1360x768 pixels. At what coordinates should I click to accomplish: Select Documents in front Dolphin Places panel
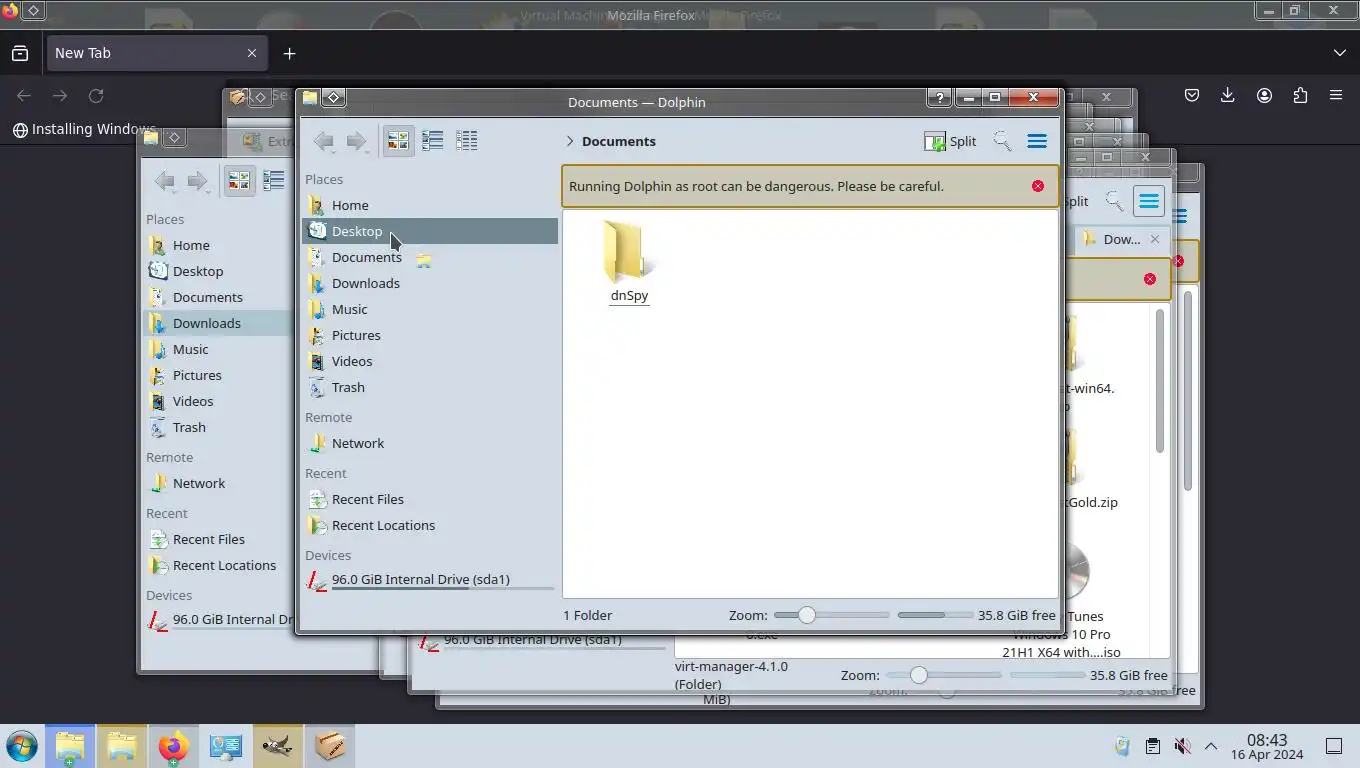click(x=430, y=257)
